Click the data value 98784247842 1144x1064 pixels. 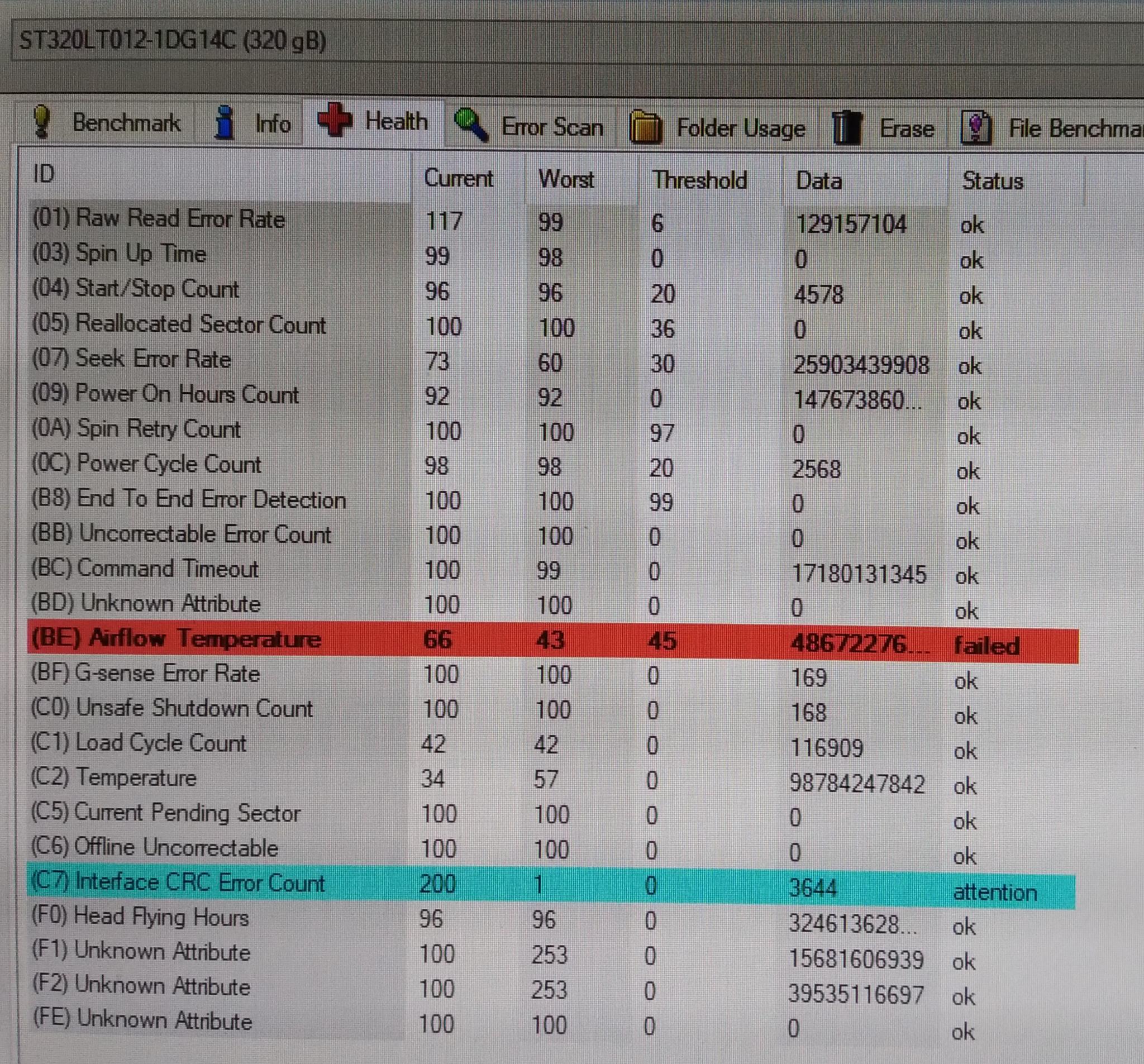[857, 783]
